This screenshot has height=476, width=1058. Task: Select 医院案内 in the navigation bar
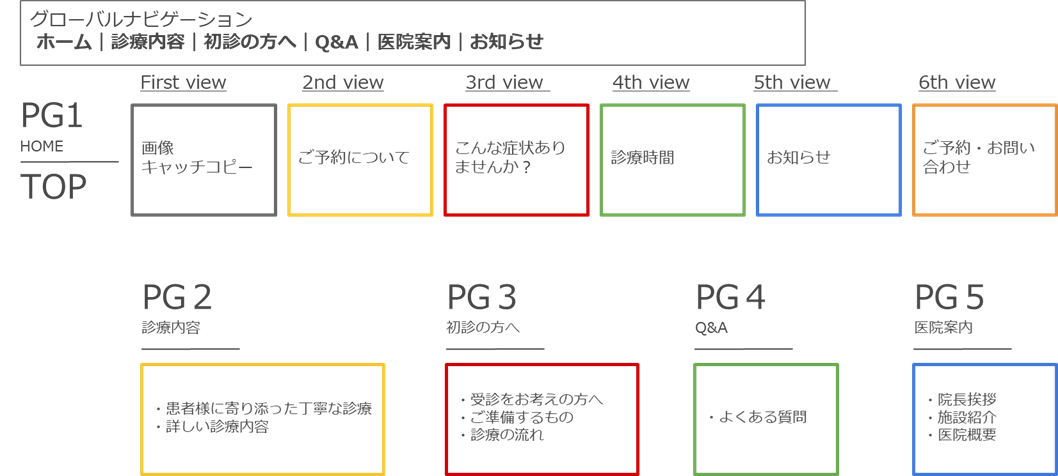tap(414, 43)
